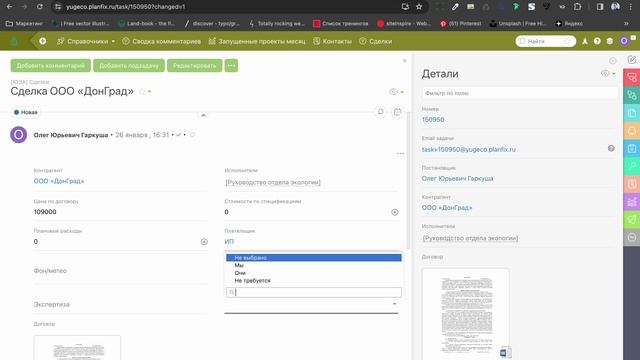Open the orange person sidebar panel icon
Image resolution: width=640 pixels, height=360 pixels.
(x=632, y=131)
